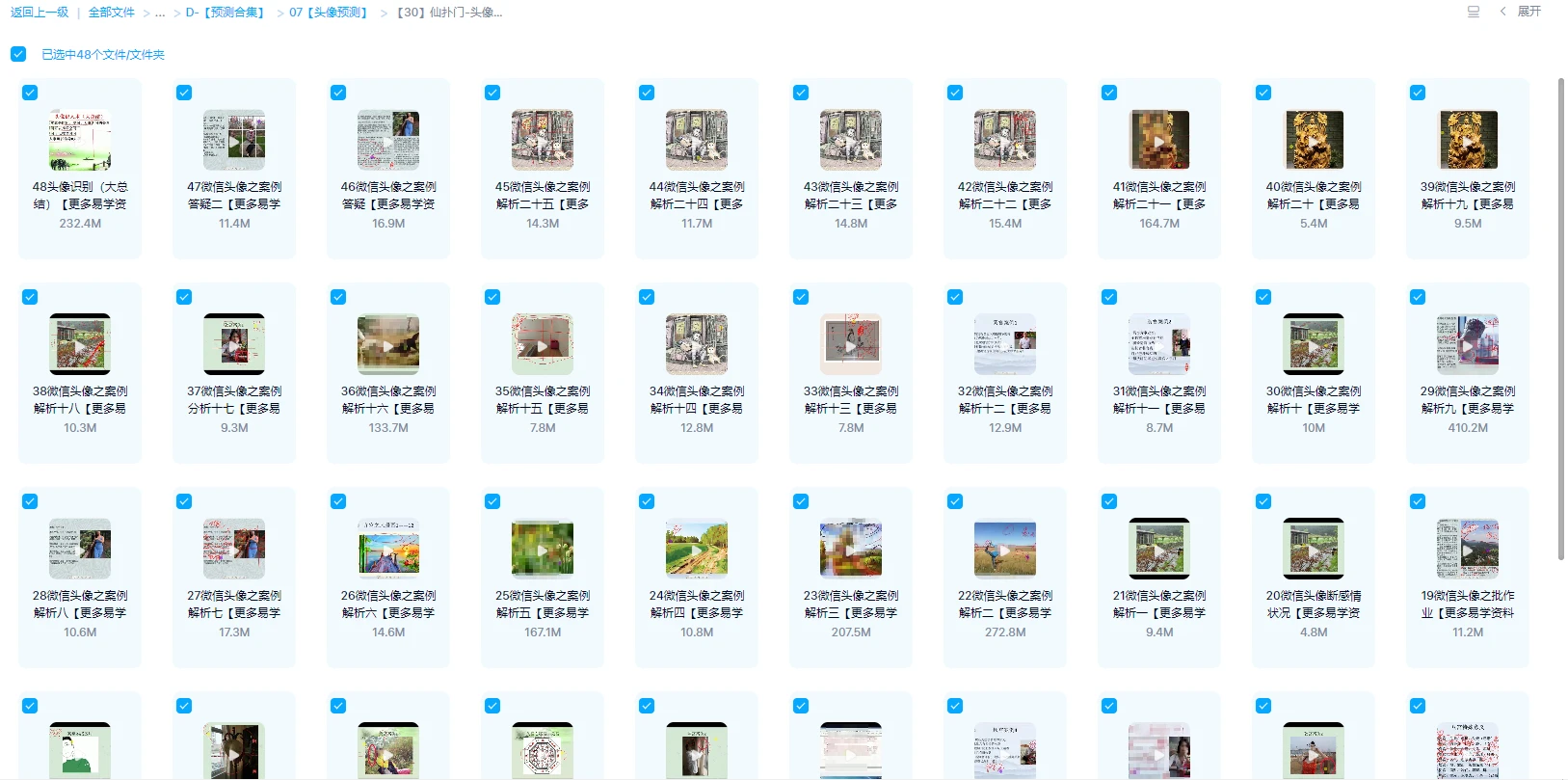This screenshot has width=1568, height=780.
Task: Open the 22微信头像之案例 video thumbnail
Action: [1005, 549]
